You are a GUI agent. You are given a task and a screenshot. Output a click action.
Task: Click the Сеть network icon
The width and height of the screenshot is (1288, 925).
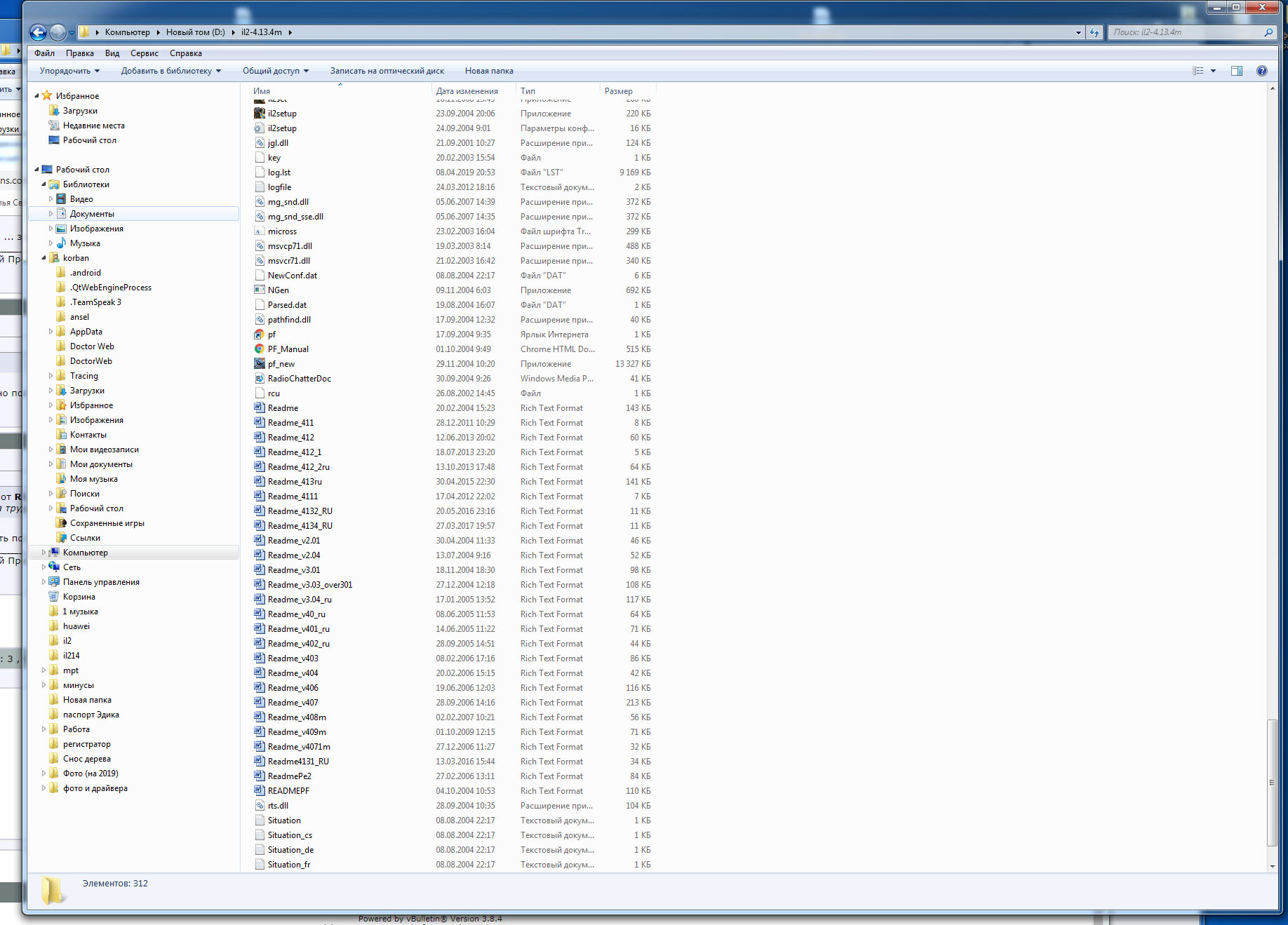[x=54, y=567]
